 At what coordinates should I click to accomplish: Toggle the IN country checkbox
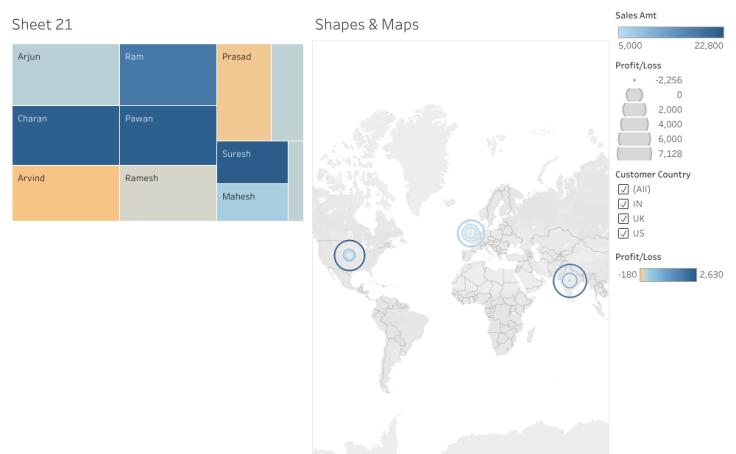tap(623, 204)
